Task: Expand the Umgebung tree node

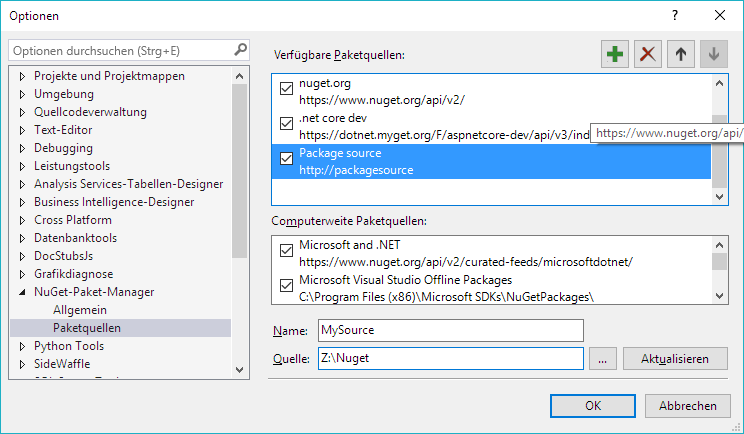Action: click(x=22, y=94)
